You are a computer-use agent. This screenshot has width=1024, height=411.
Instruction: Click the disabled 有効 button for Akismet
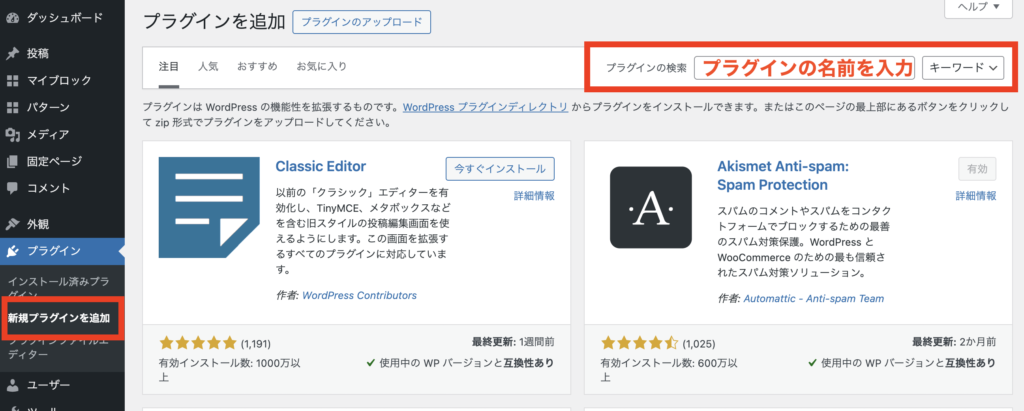(978, 169)
